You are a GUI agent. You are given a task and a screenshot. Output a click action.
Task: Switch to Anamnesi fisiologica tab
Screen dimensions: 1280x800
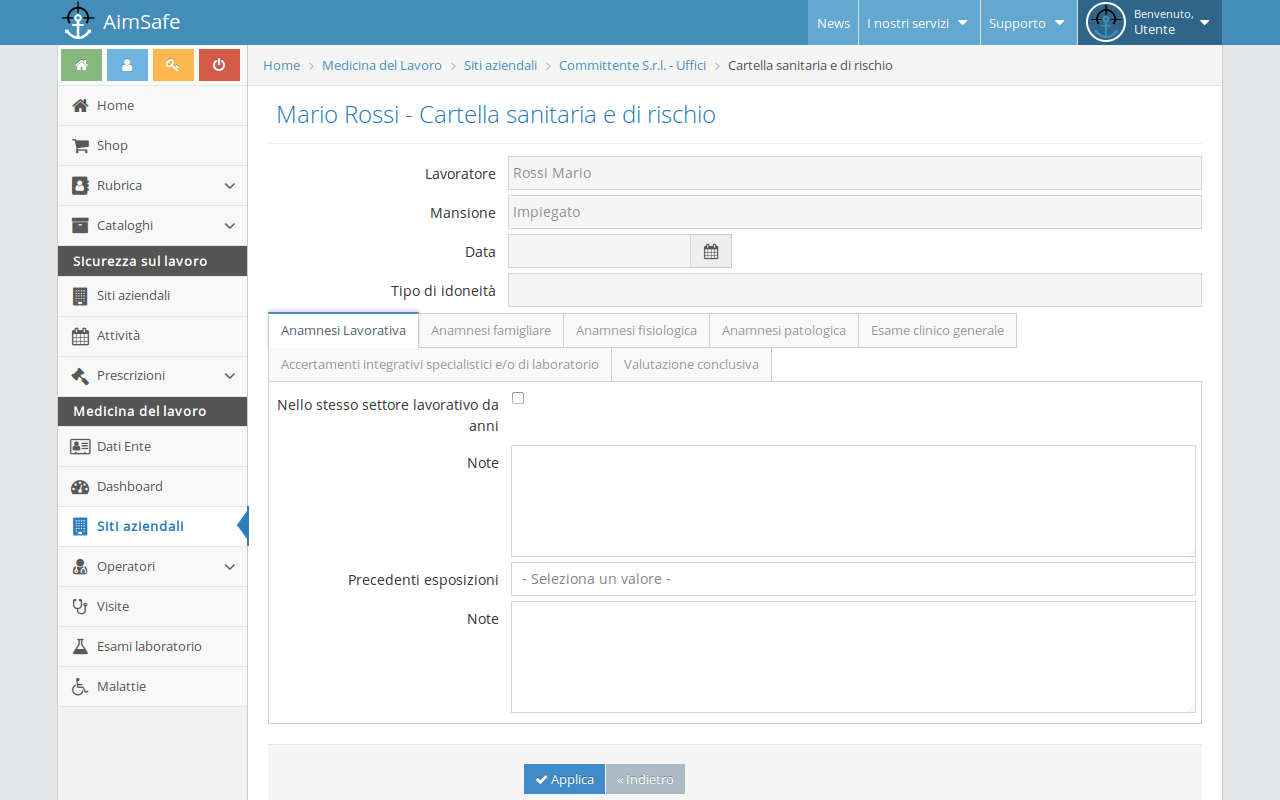click(x=636, y=330)
